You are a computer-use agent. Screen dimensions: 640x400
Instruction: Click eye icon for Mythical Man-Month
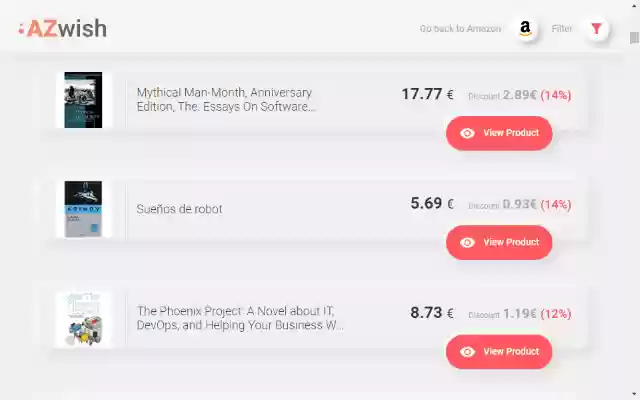[x=467, y=133]
